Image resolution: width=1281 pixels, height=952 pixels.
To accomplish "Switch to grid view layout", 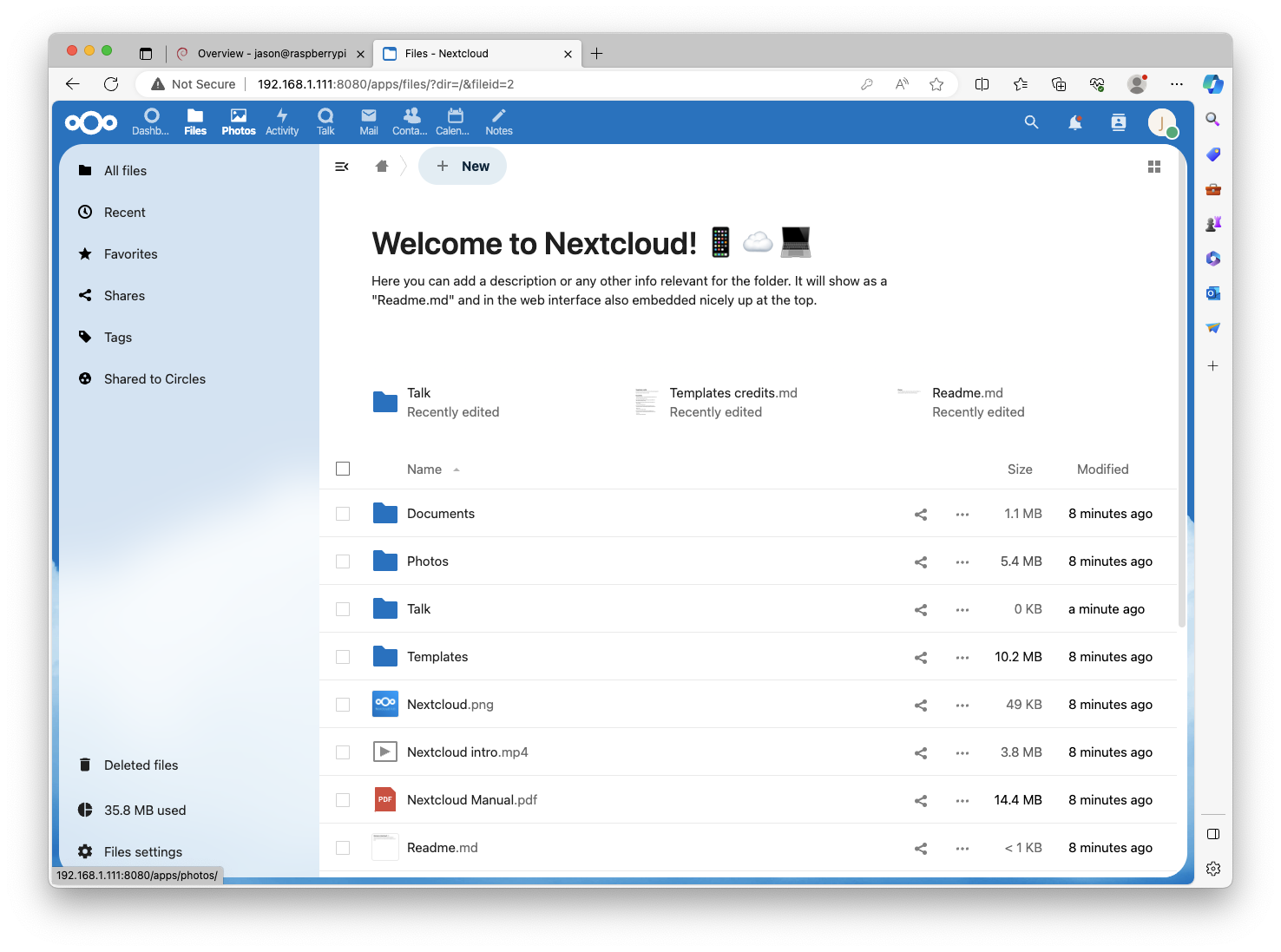I will (x=1154, y=166).
